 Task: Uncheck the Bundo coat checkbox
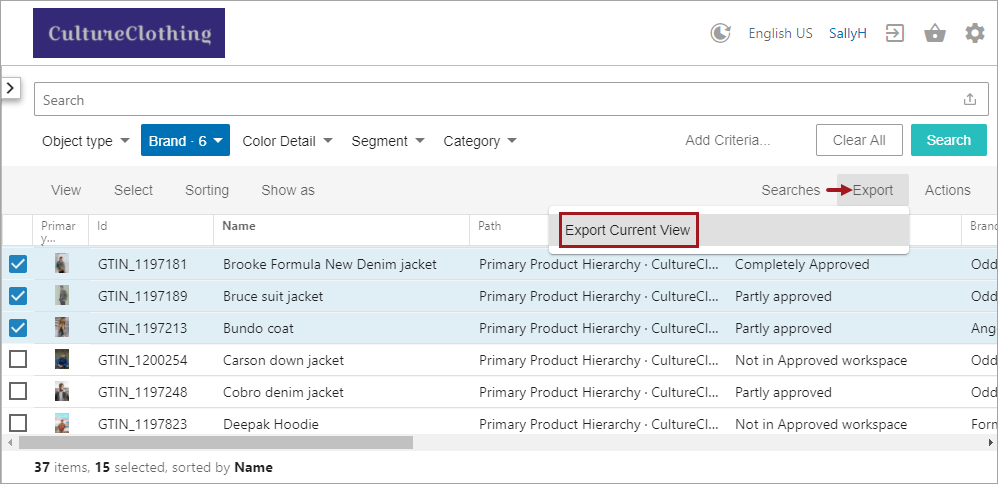(x=18, y=328)
